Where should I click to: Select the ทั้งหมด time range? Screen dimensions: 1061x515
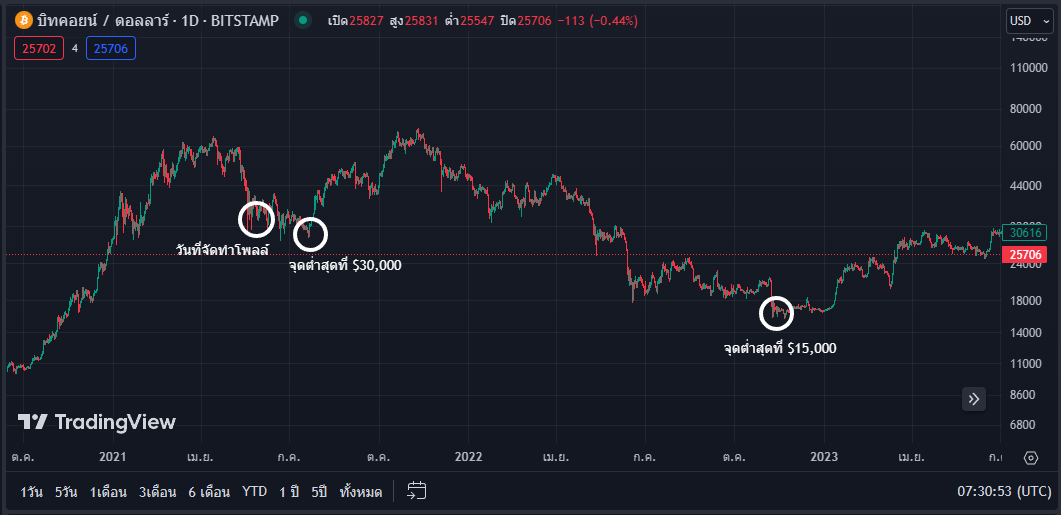(361, 492)
